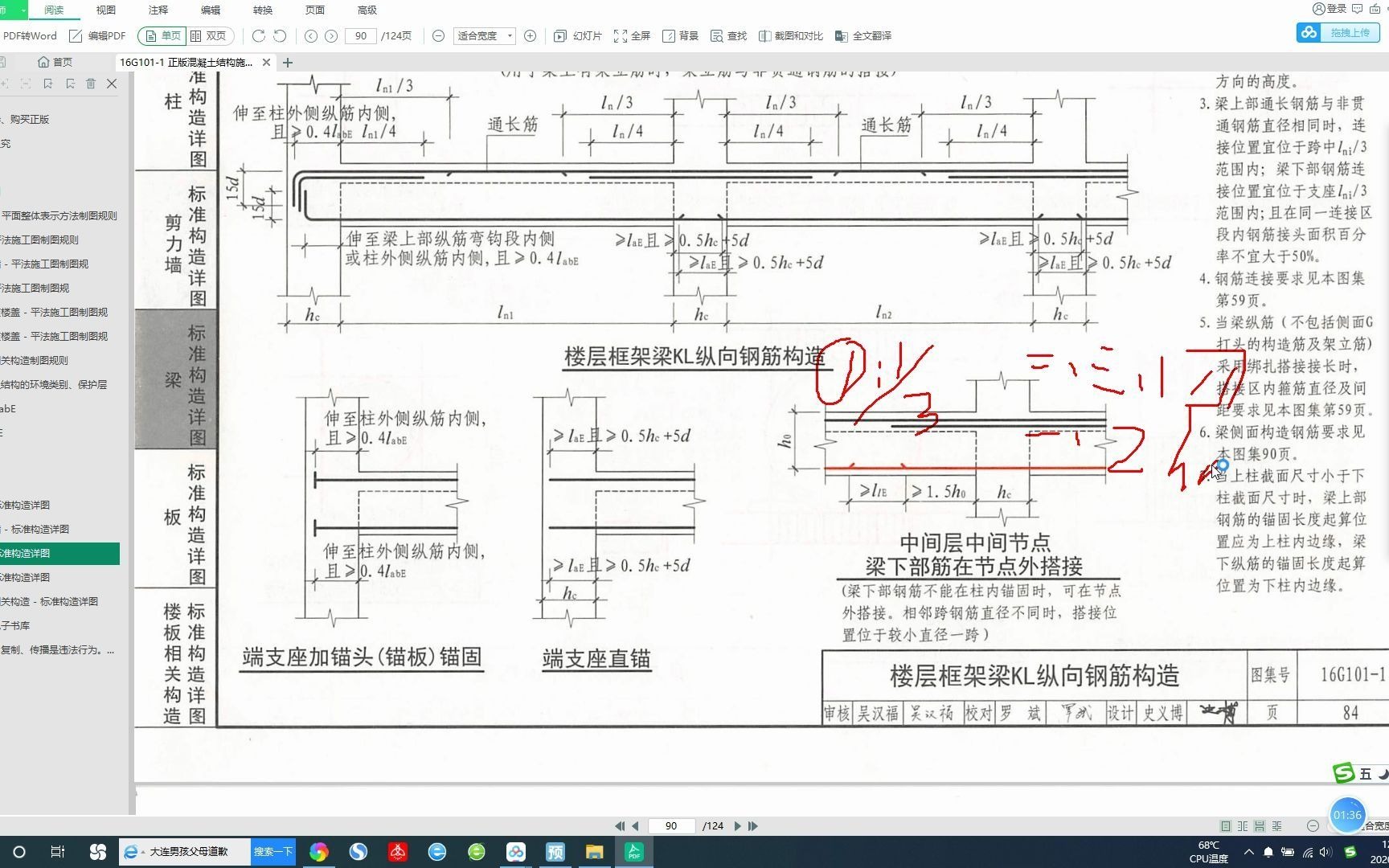Open 全文翻译 full-text translation
The image size is (1389, 868).
click(x=863, y=35)
